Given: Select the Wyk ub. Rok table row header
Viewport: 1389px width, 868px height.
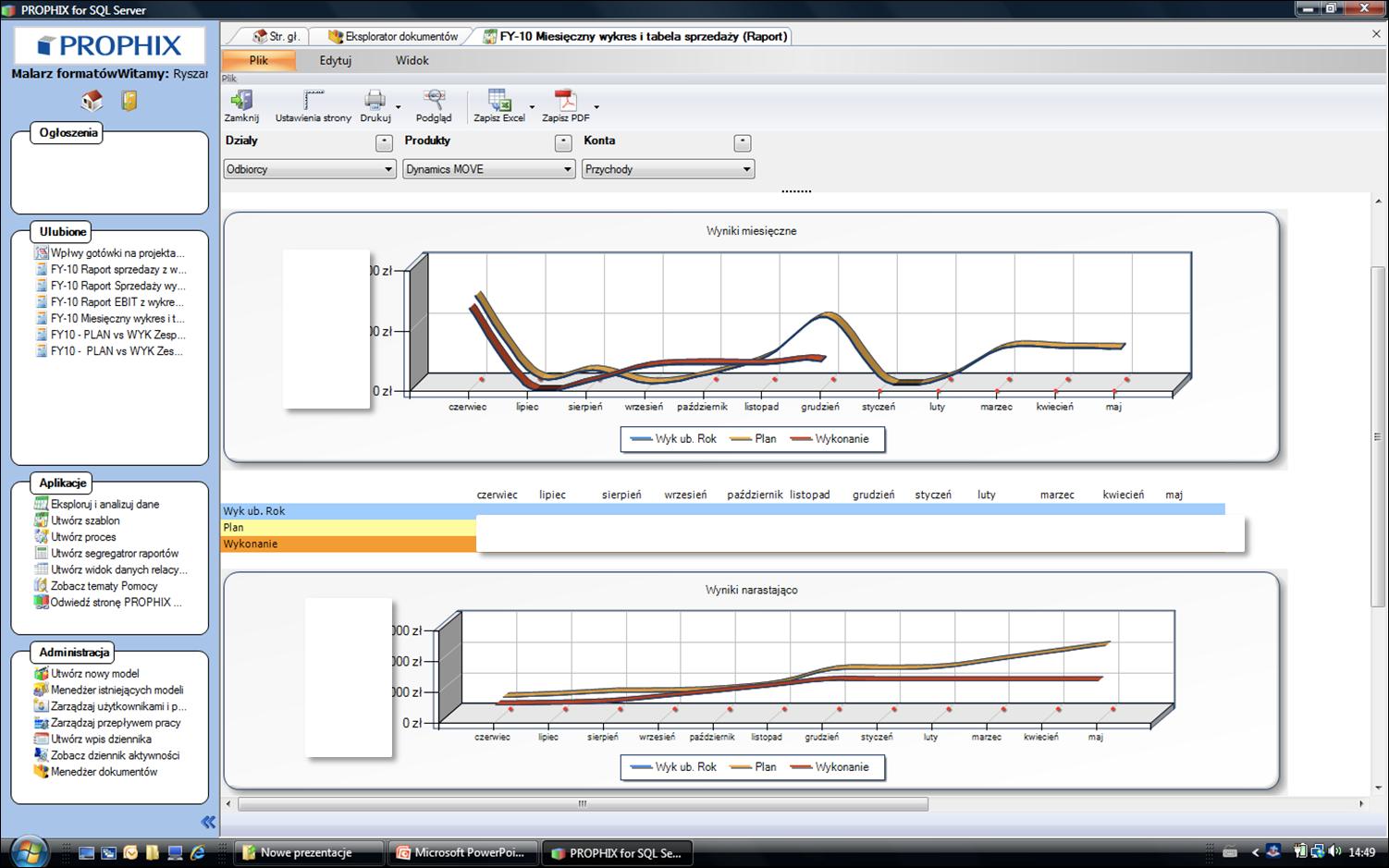Looking at the screenshot, I should pos(349,510).
